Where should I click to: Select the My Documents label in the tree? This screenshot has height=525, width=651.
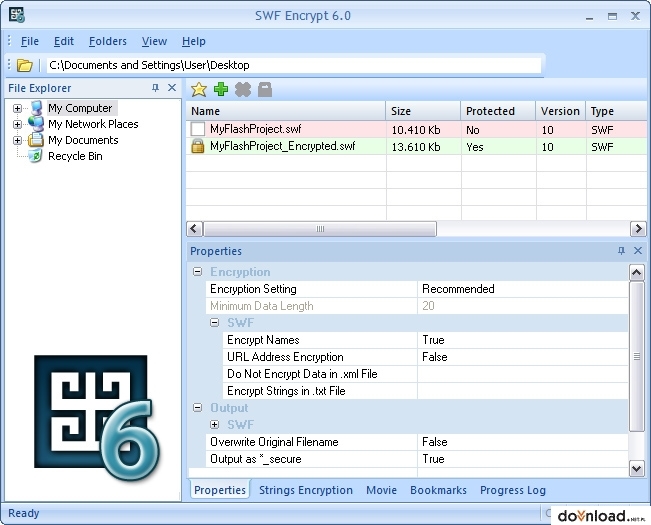tap(83, 140)
